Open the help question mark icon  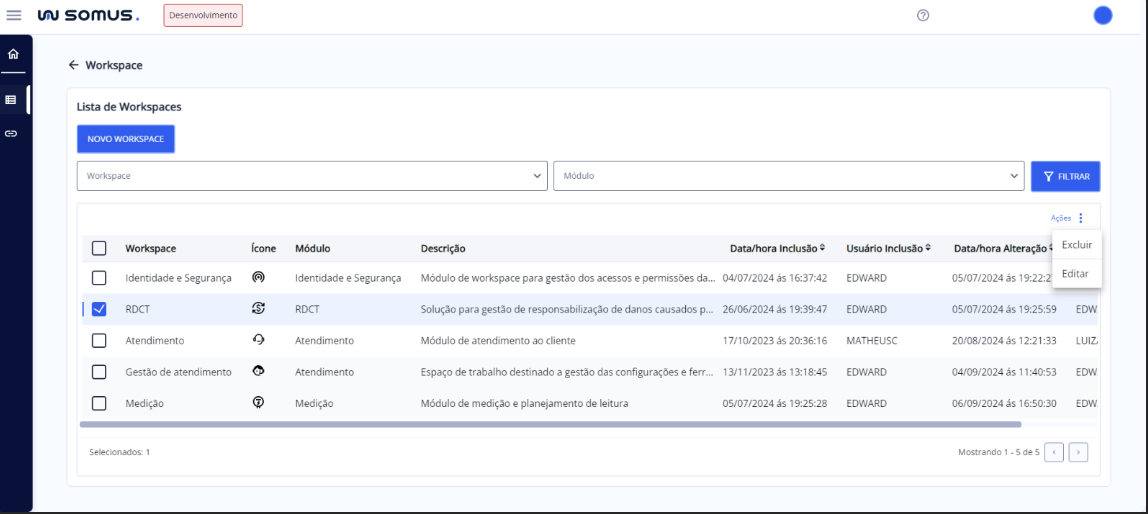click(922, 15)
